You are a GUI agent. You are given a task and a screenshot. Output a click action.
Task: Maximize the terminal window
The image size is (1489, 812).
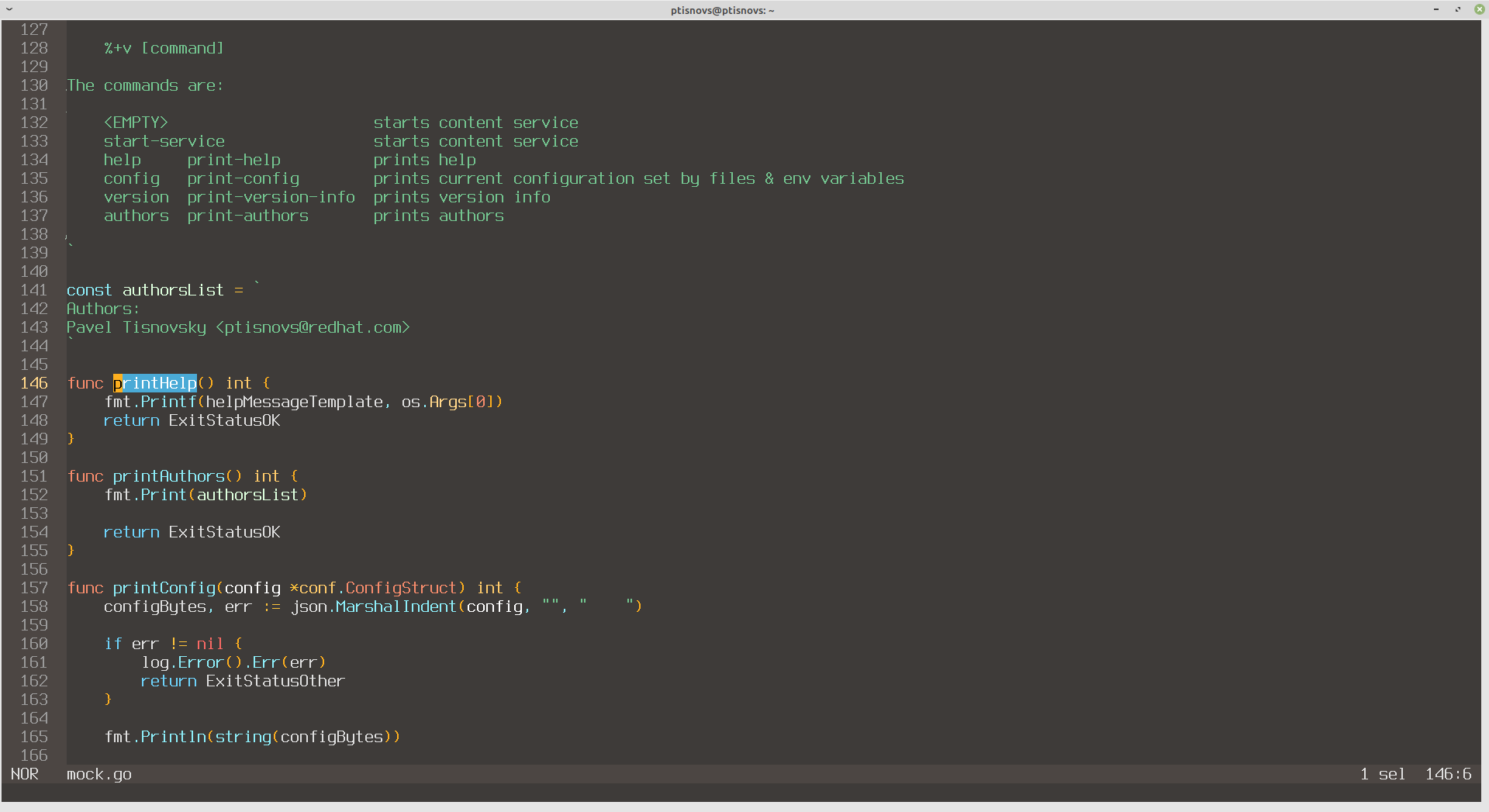1458,9
